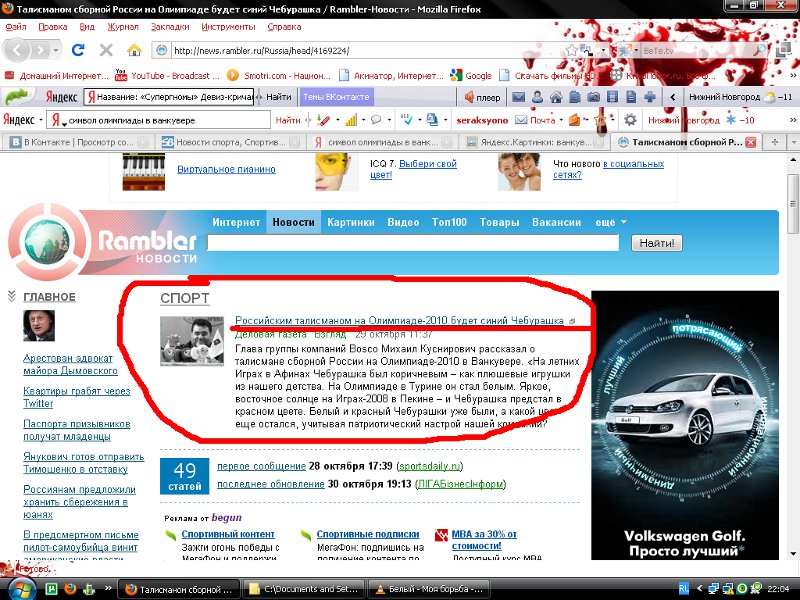Screen dimensions: 800x600
Task: Open Windows Start menu orb
Action: pyautogui.click(x=21, y=589)
